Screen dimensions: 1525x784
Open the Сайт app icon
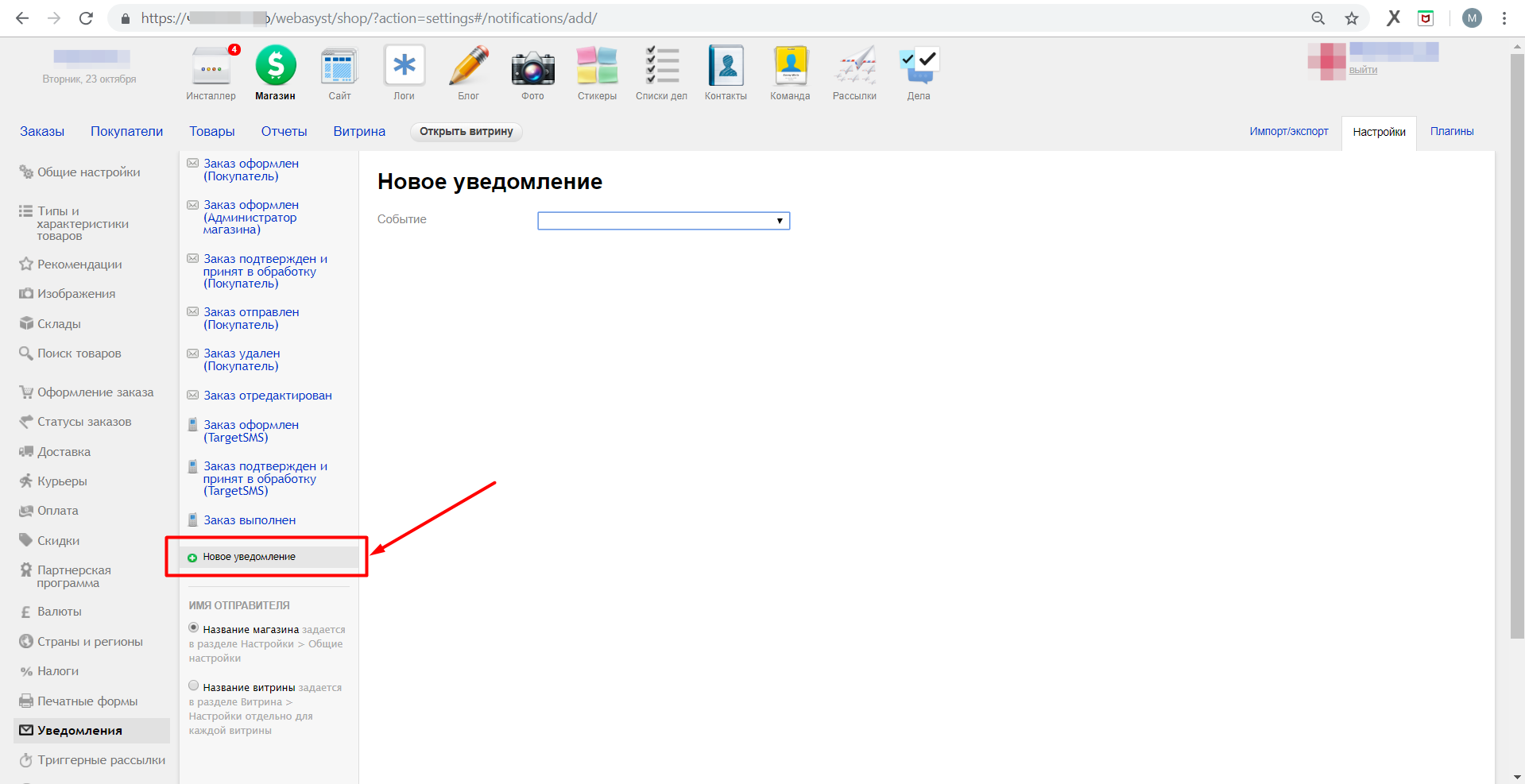coord(339,67)
